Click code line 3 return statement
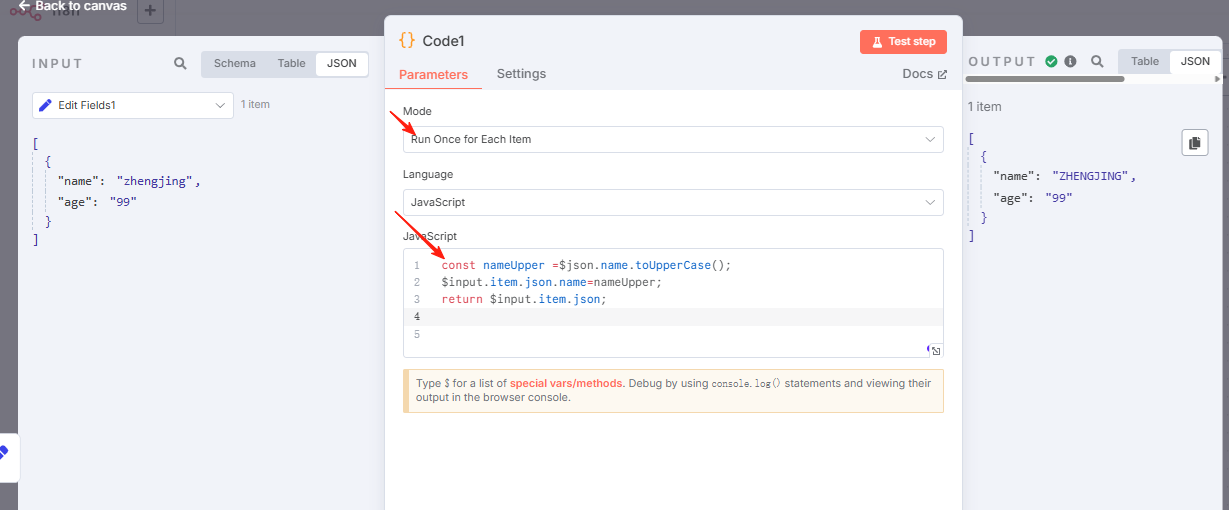Viewport: 1229px width, 510px height. click(x=524, y=299)
